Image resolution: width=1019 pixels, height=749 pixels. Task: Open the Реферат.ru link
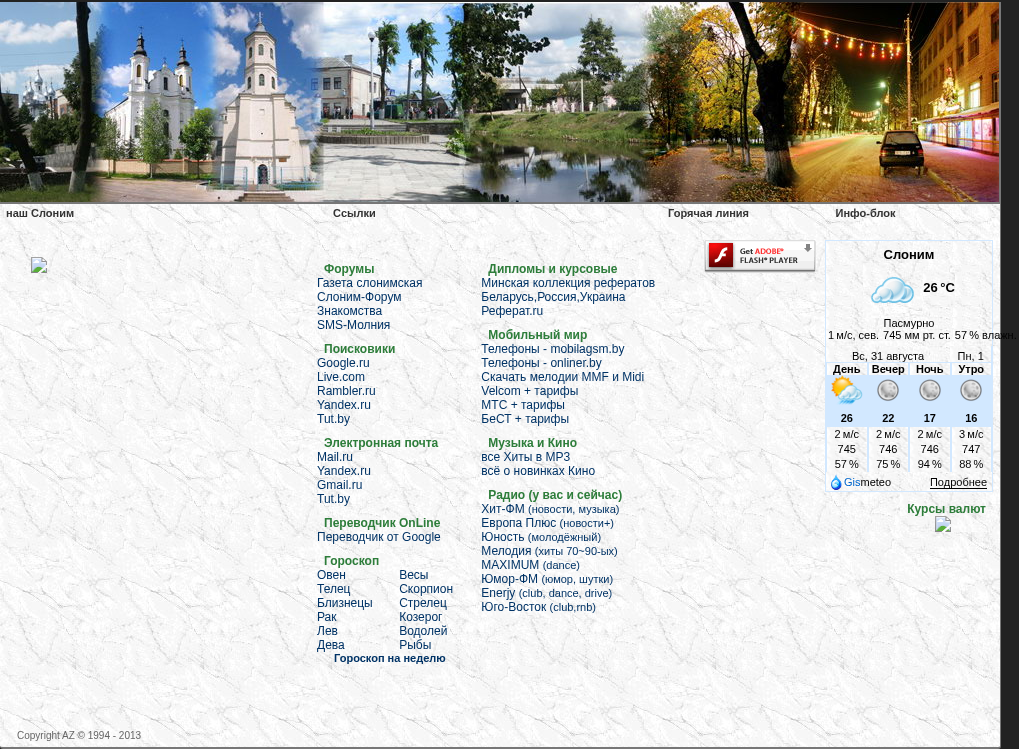pyautogui.click(x=512, y=311)
